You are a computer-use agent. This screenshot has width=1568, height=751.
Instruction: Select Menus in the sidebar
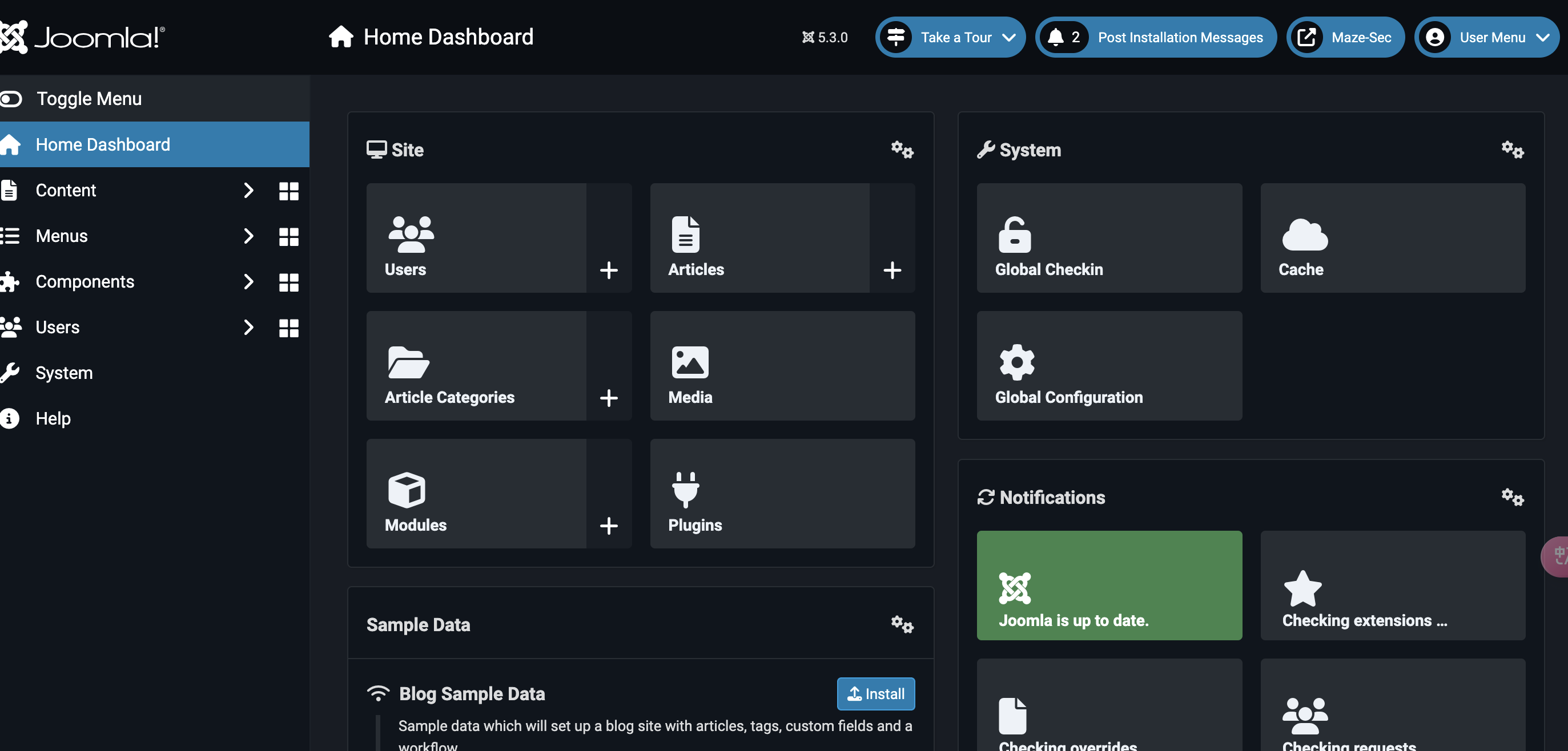pyautogui.click(x=62, y=236)
